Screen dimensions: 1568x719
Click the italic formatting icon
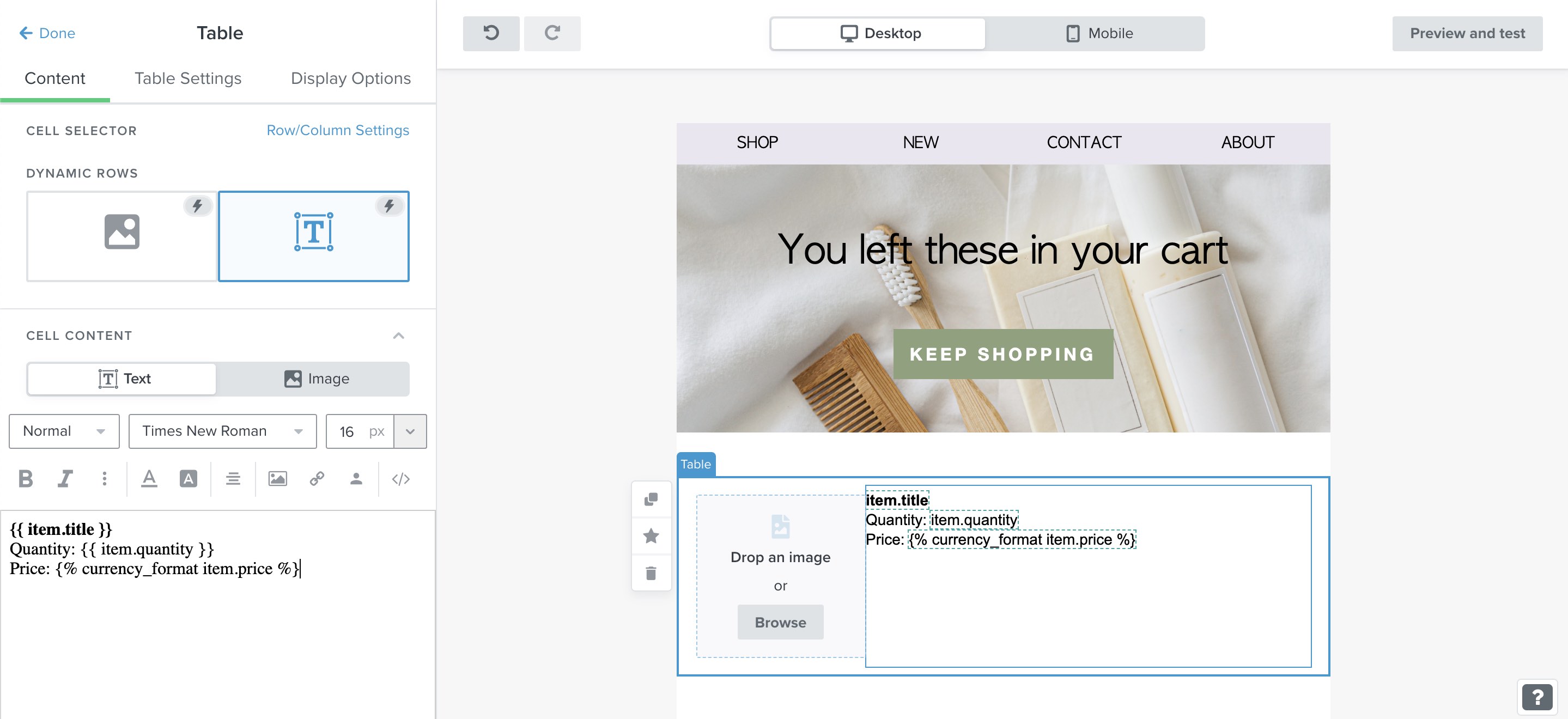pyautogui.click(x=64, y=477)
